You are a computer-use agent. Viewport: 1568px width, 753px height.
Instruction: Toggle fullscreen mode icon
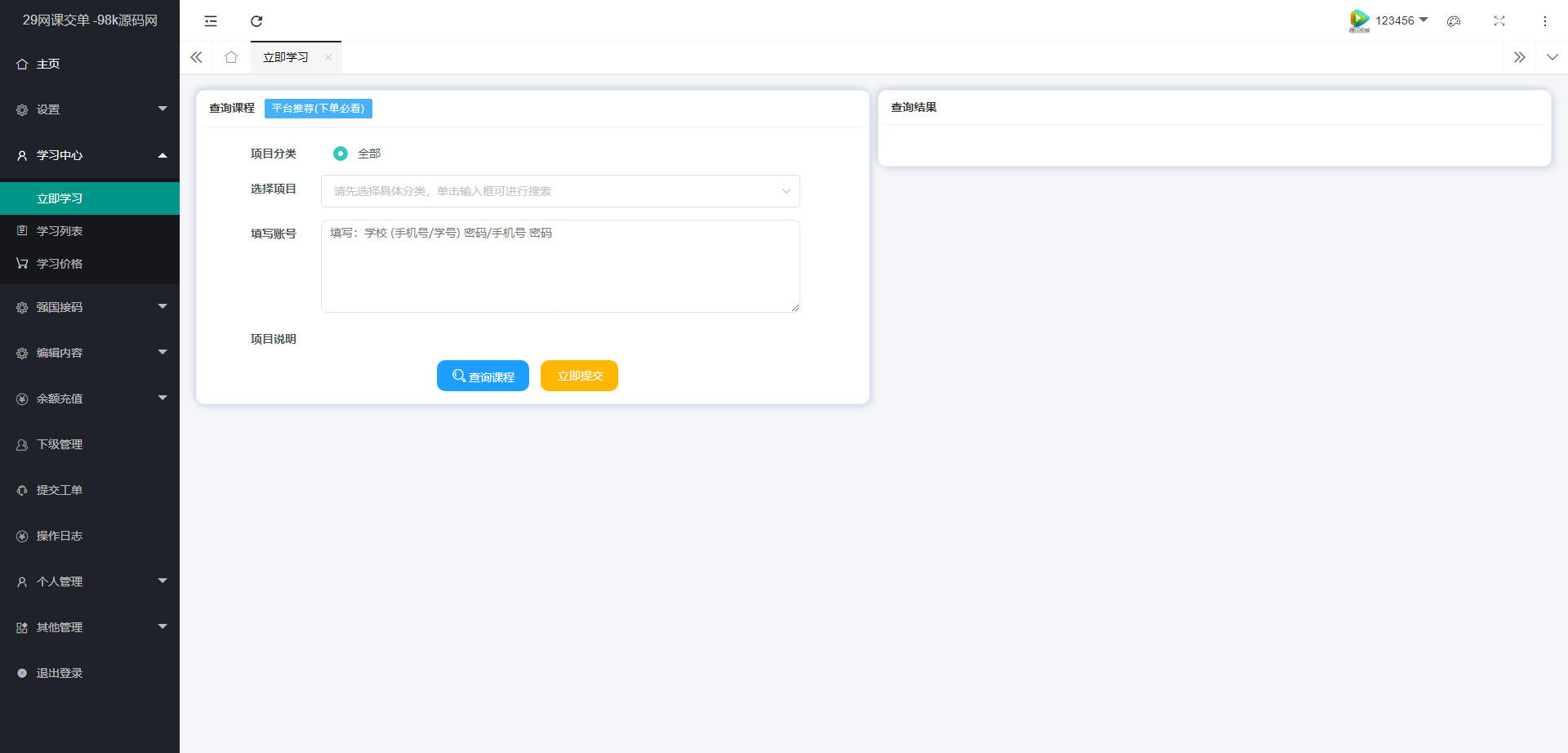(x=1499, y=21)
